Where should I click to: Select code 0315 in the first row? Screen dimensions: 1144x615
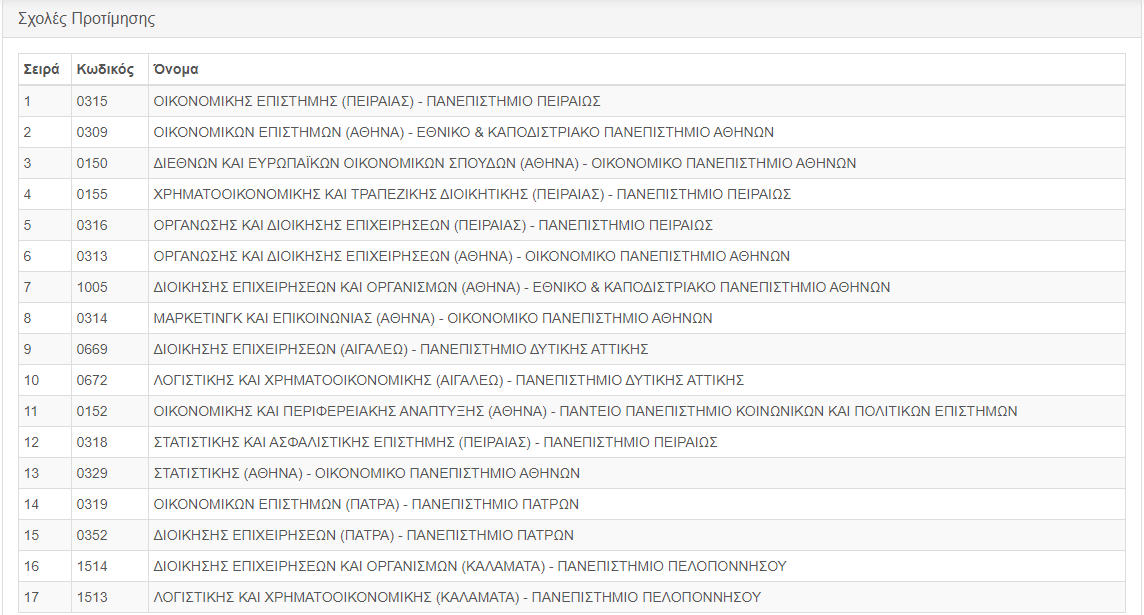coord(92,101)
